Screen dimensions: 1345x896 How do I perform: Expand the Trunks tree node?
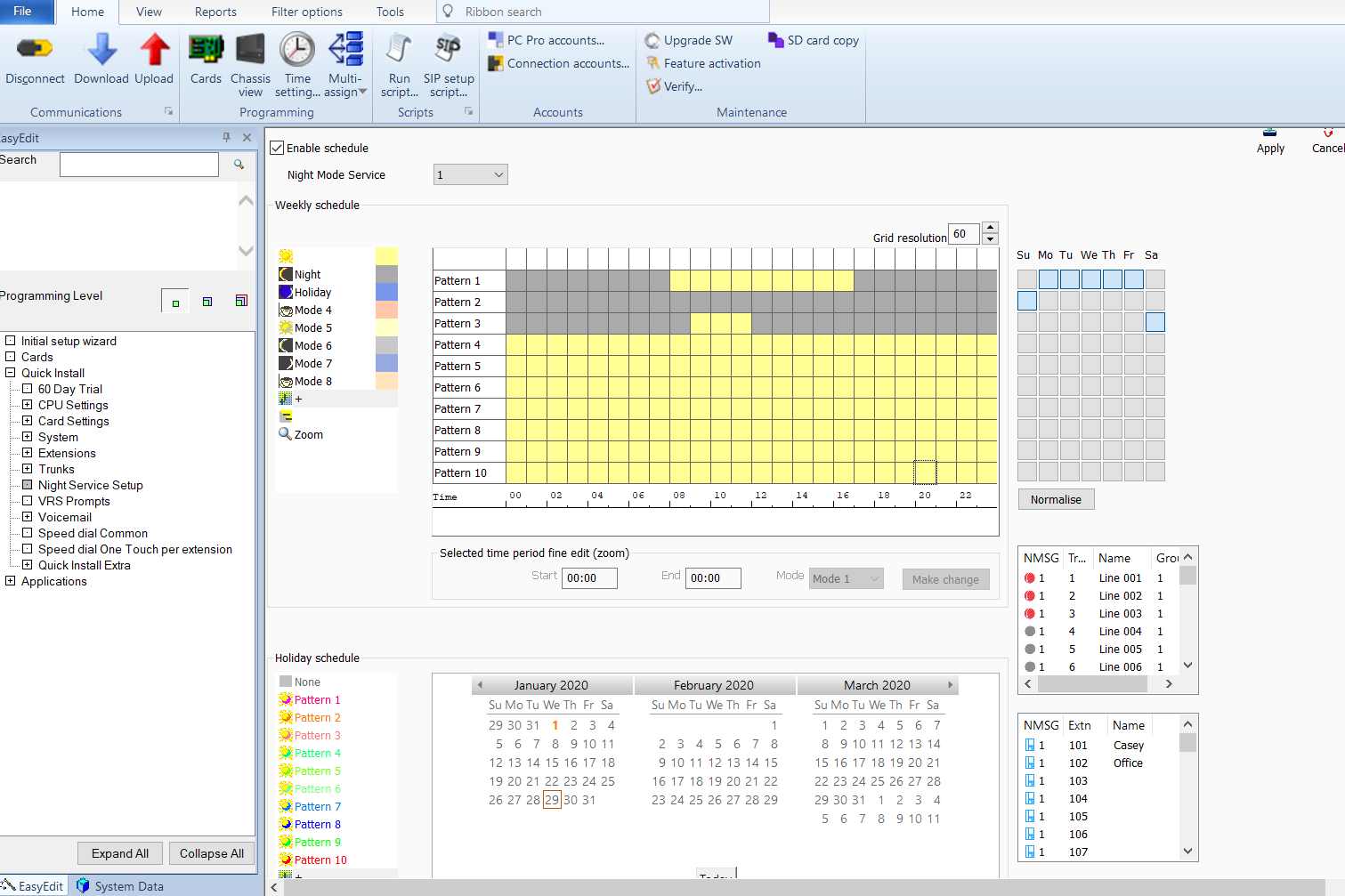pyautogui.click(x=28, y=469)
